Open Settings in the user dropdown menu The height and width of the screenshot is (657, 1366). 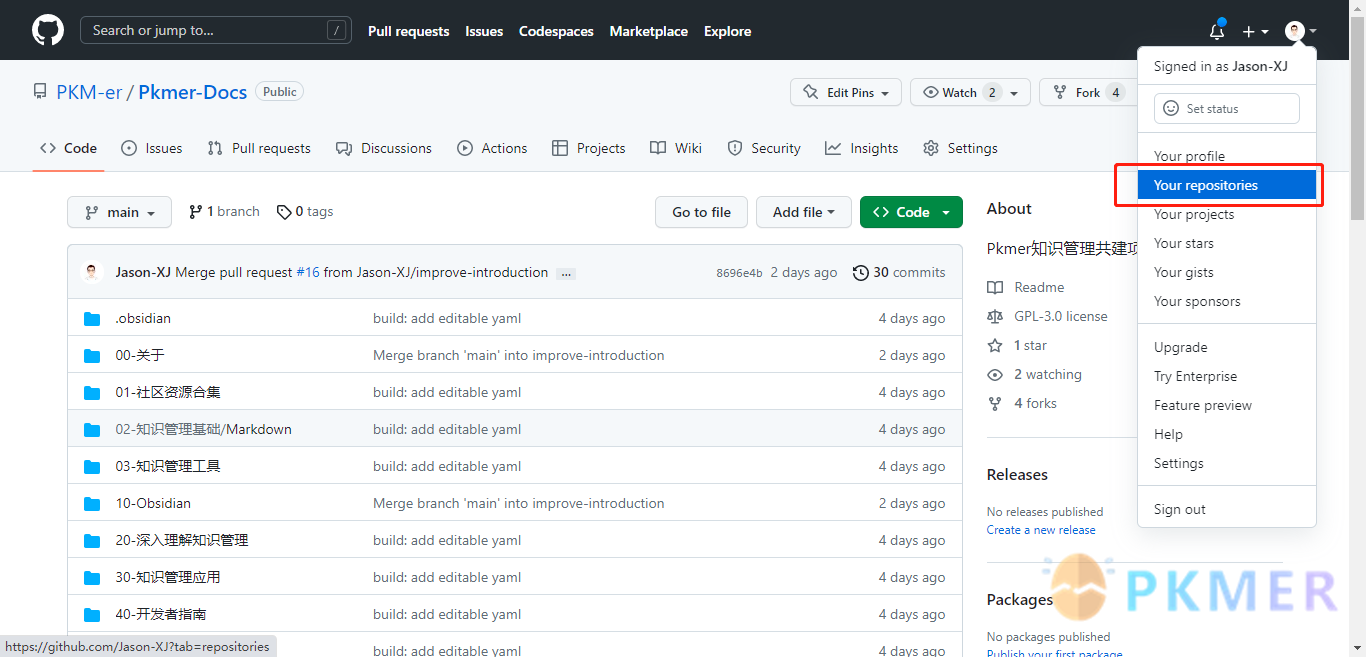click(x=1227, y=463)
